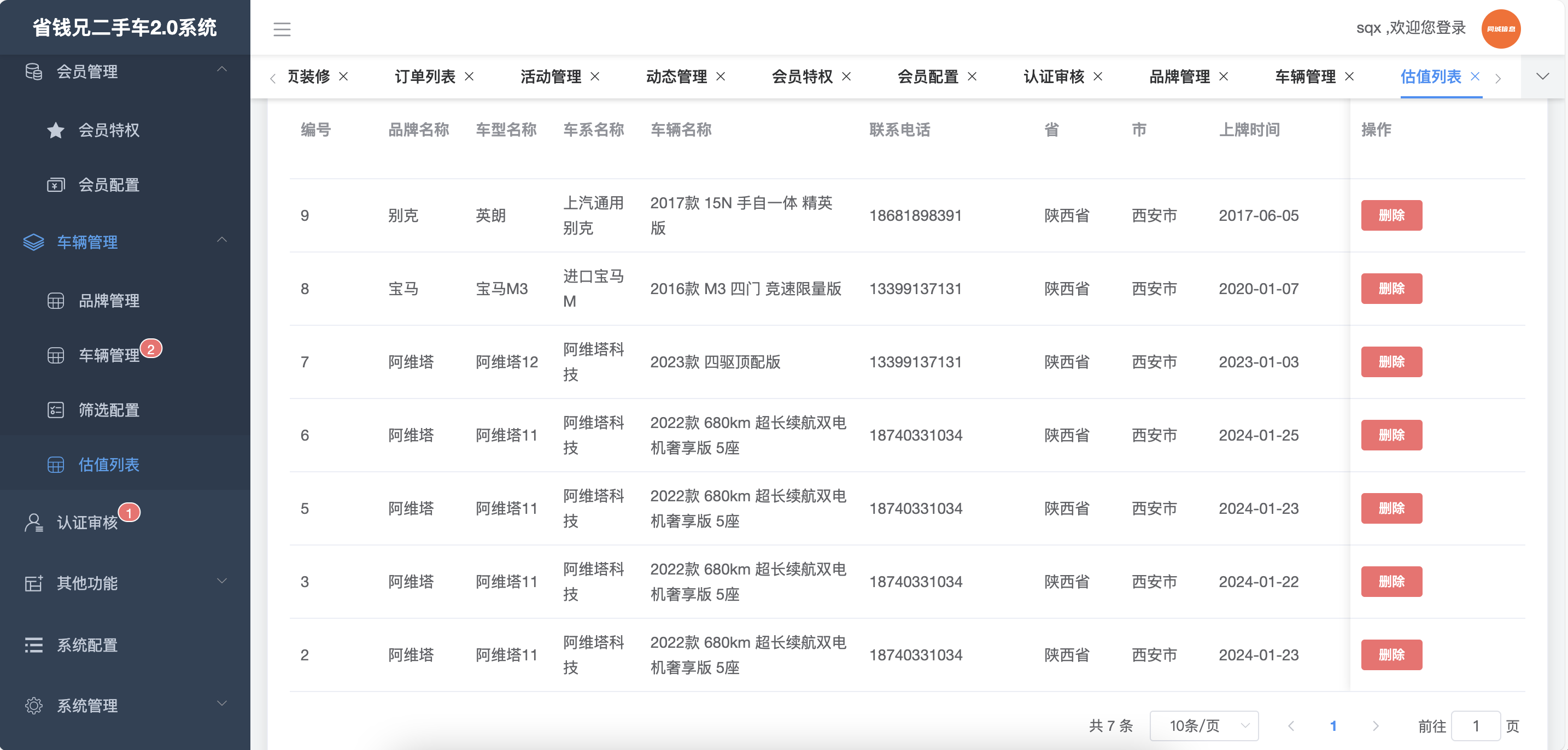Go to next page arrow
The height and width of the screenshot is (750, 1568).
[x=1376, y=725]
